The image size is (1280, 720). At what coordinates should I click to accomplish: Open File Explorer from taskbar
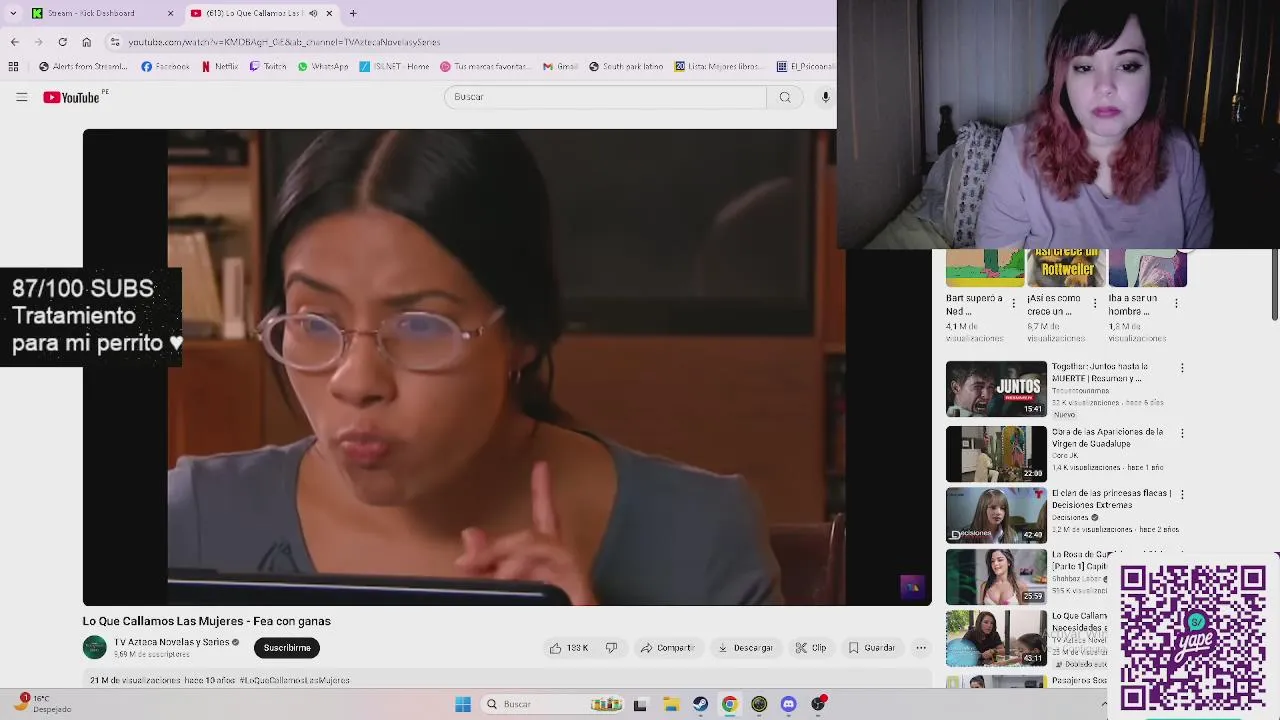pos(671,704)
